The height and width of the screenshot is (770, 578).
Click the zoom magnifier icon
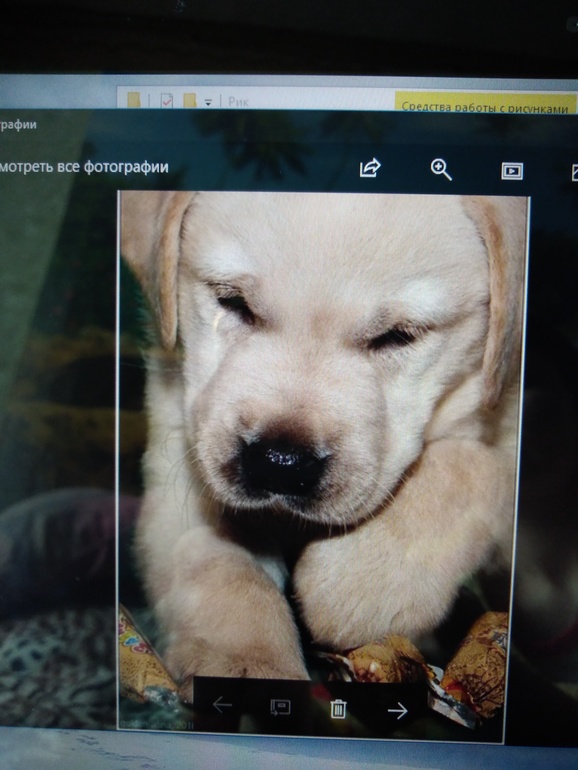click(441, 170)
